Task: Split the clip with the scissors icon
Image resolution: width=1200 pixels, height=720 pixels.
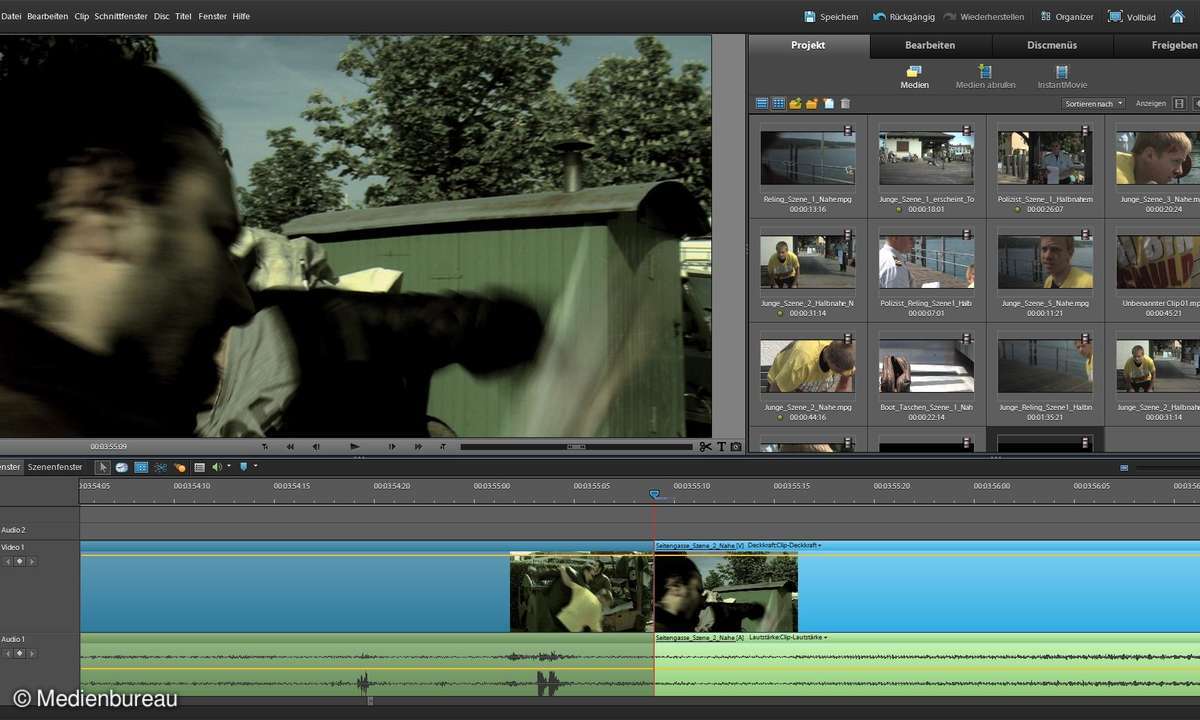Action: coord(706,446)
